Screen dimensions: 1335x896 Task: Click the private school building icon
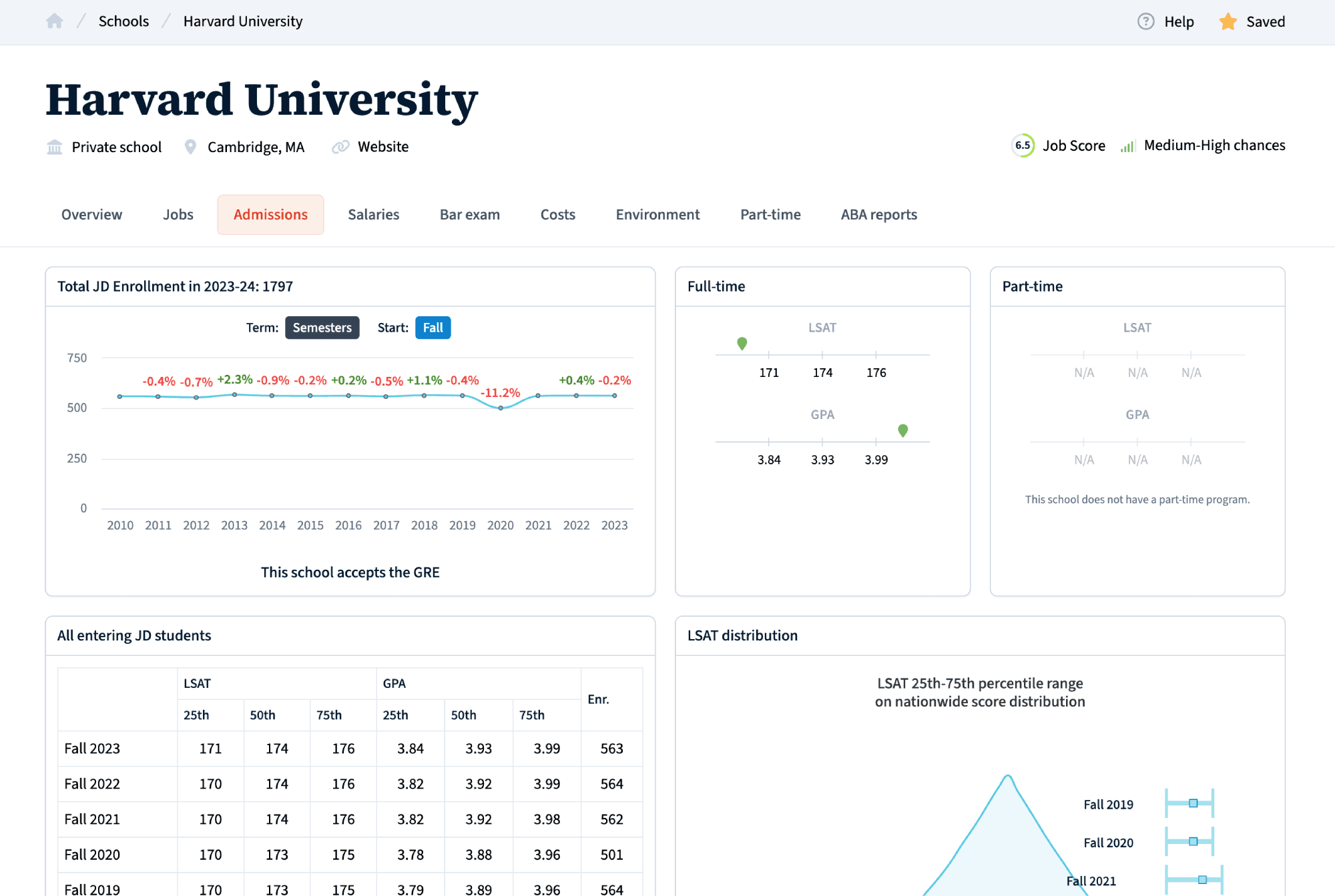55,147
